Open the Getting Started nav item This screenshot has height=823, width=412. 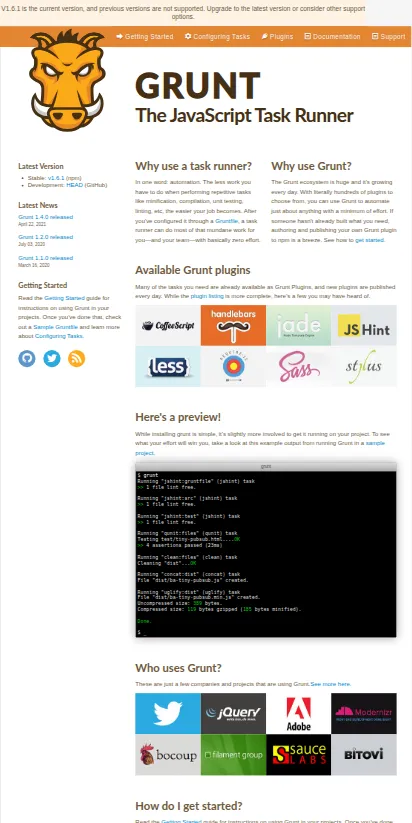pos(145,37)
